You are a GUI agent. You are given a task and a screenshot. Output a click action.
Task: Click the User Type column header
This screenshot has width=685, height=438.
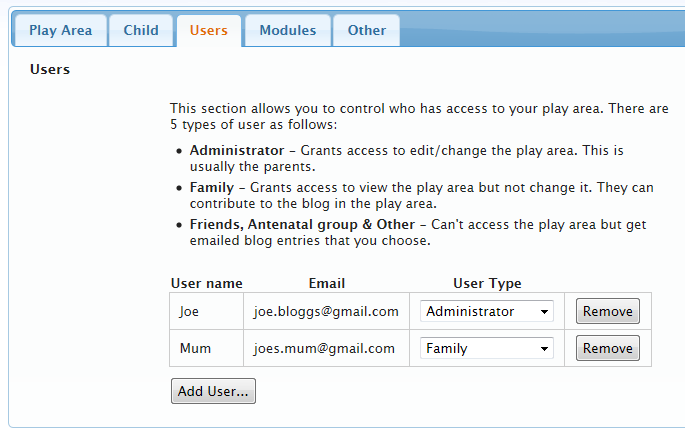(x=487, y=283)
